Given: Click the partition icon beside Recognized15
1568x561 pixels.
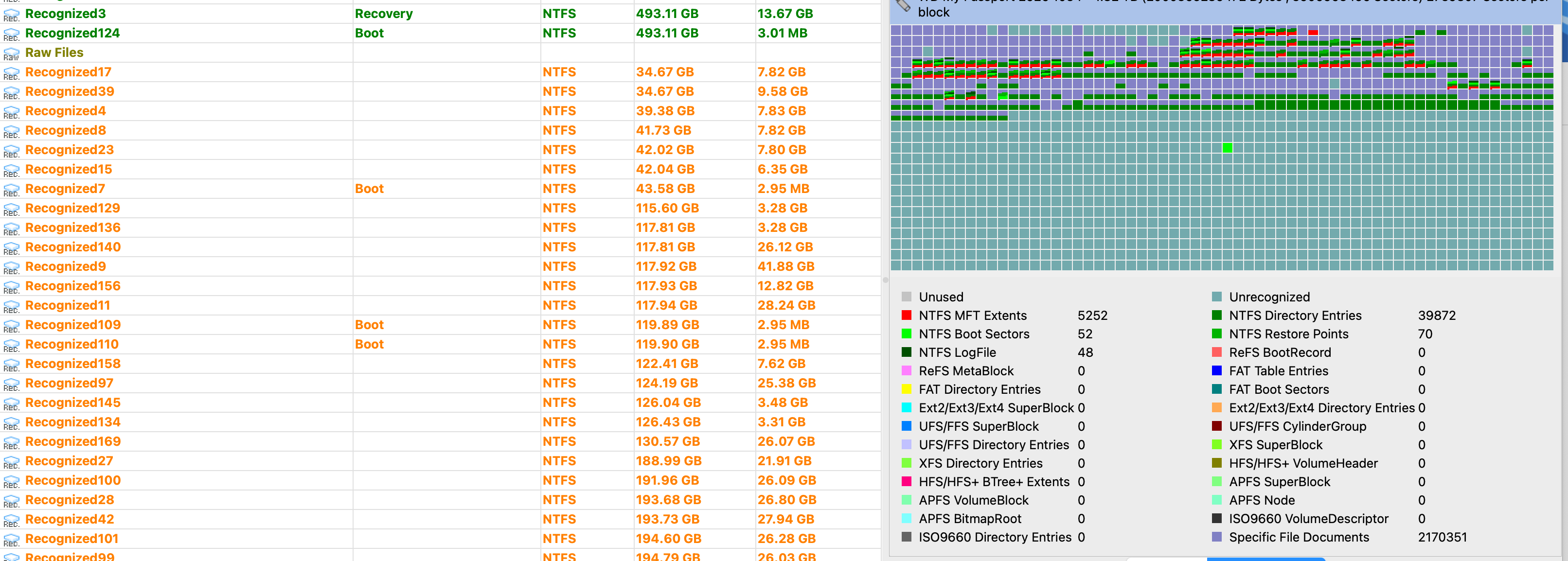Looking at the screenshot, I should (11, 170).
